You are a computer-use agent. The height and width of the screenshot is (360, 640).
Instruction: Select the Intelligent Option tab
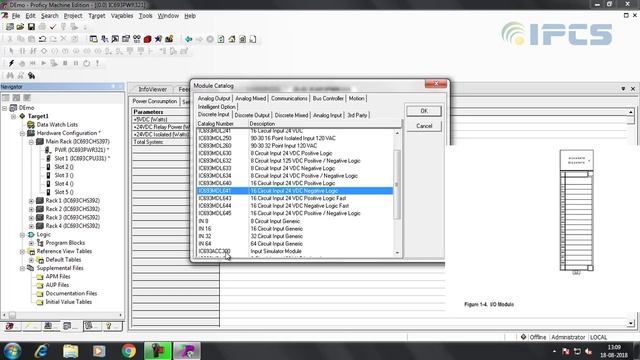tap(217, 107)
